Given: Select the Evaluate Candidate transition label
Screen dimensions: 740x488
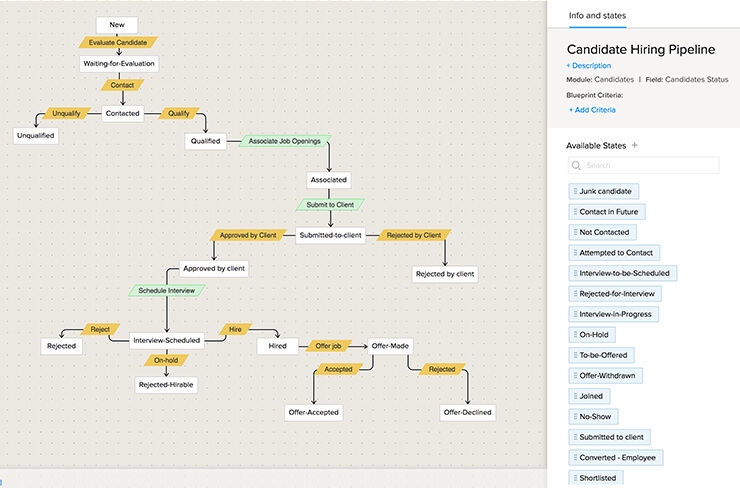Looking at the screenshot, I should tap(117, 43).
